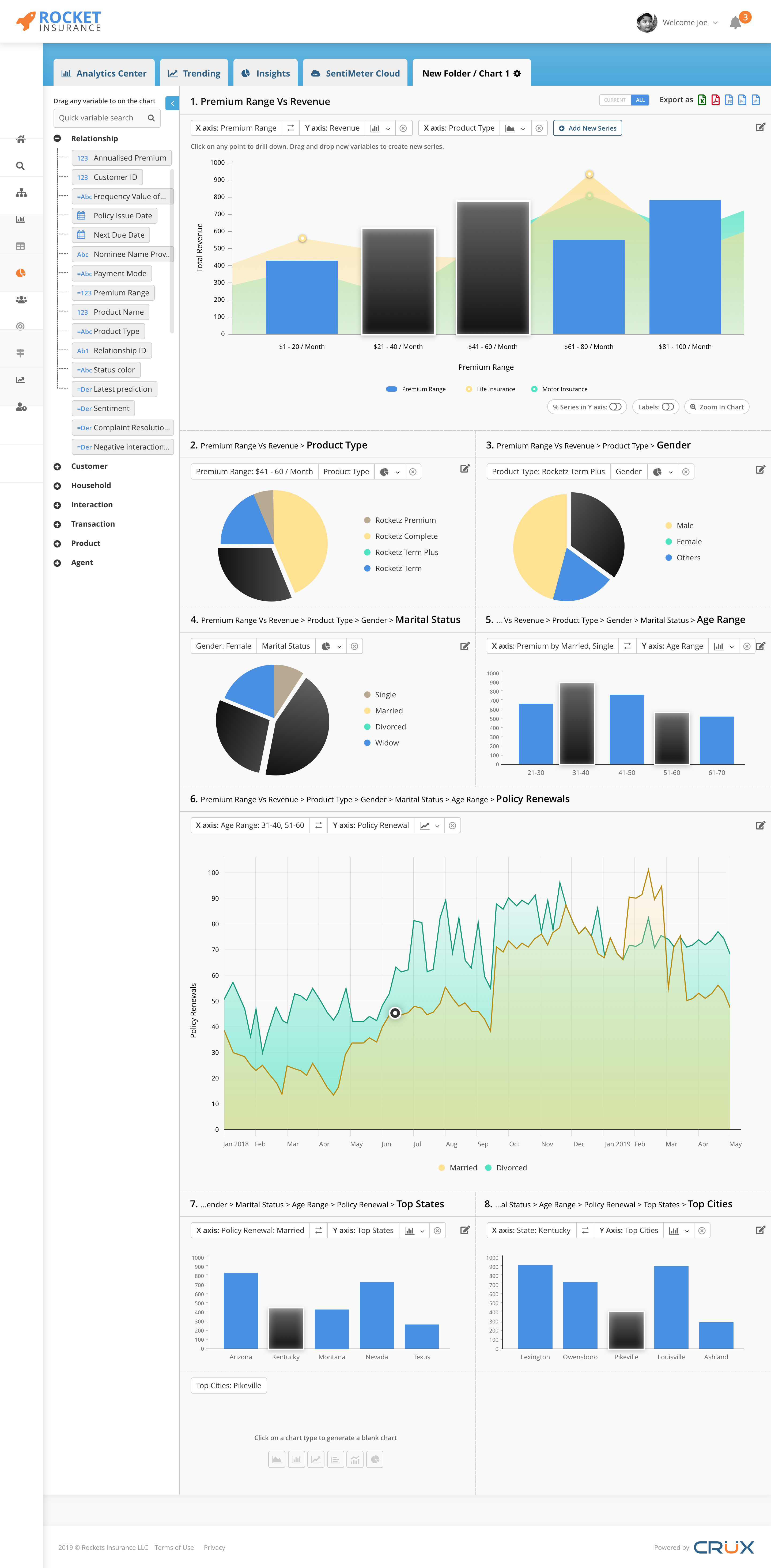
Task: Switch view to ALL
Action: pos(640,100)
